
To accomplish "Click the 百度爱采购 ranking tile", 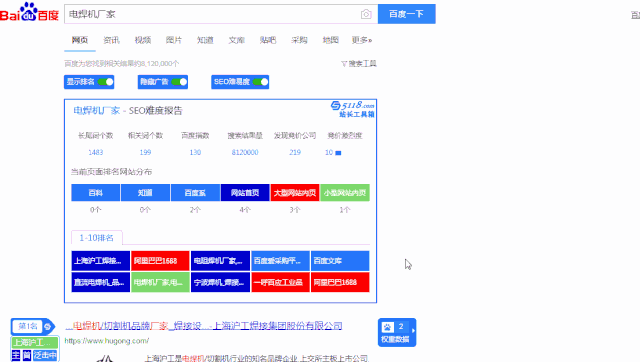I will tap(280, 261).
